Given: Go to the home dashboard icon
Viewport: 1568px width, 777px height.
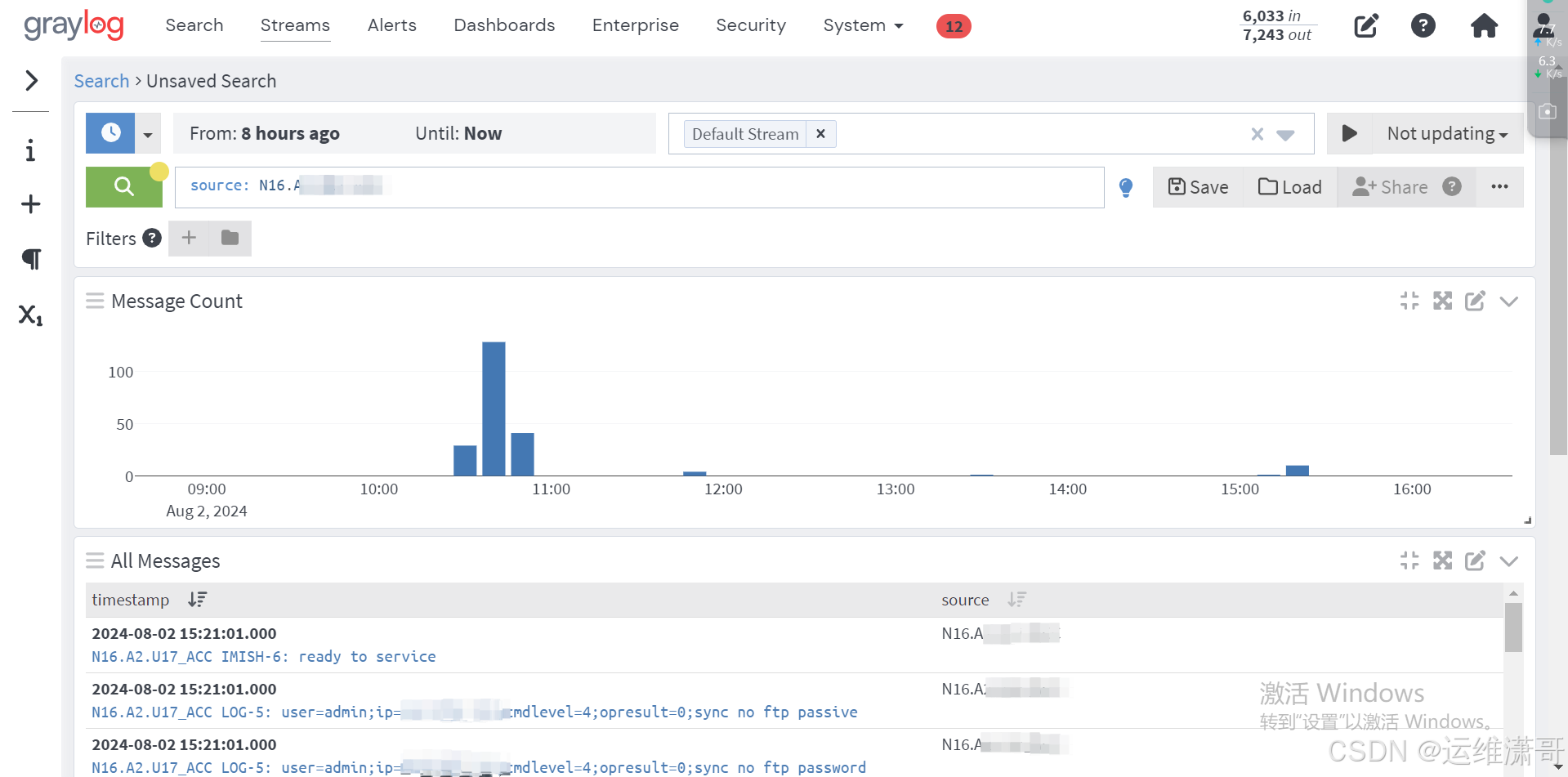Looking at the screenshot, I should coord(1484,25).
